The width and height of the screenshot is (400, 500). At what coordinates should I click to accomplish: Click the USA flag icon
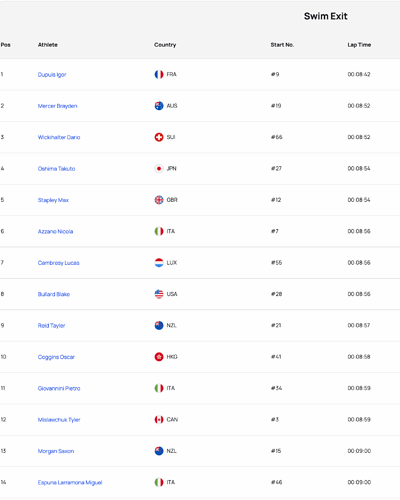159,294
